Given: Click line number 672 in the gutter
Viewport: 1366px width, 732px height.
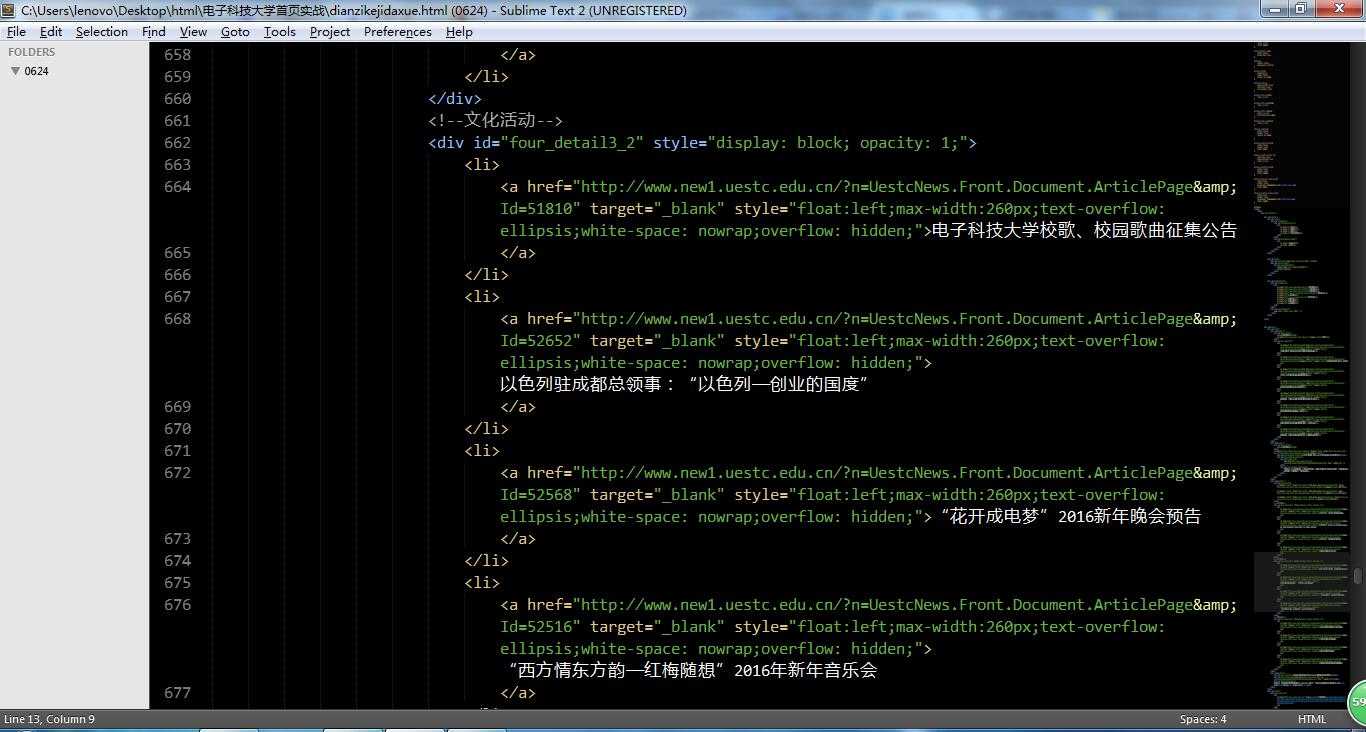Looking at the screenshot, I should (x=177, y=473).
